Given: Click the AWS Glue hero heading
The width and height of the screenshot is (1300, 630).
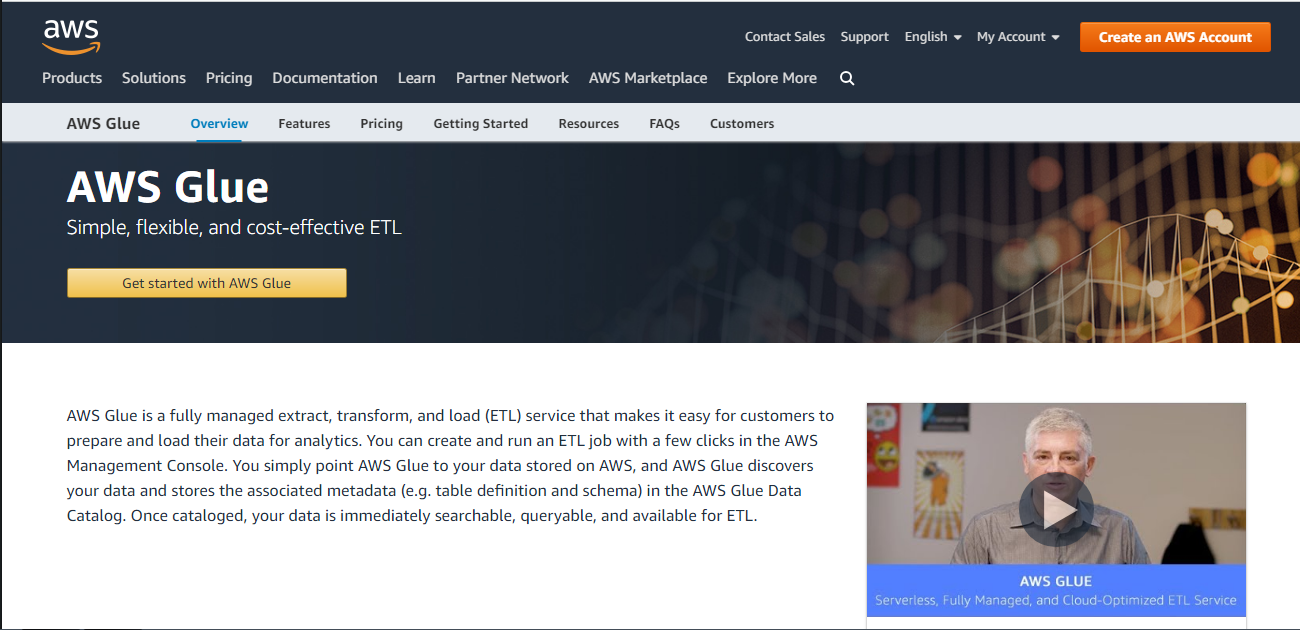Looking at the screenshot, I should (168, 187).
